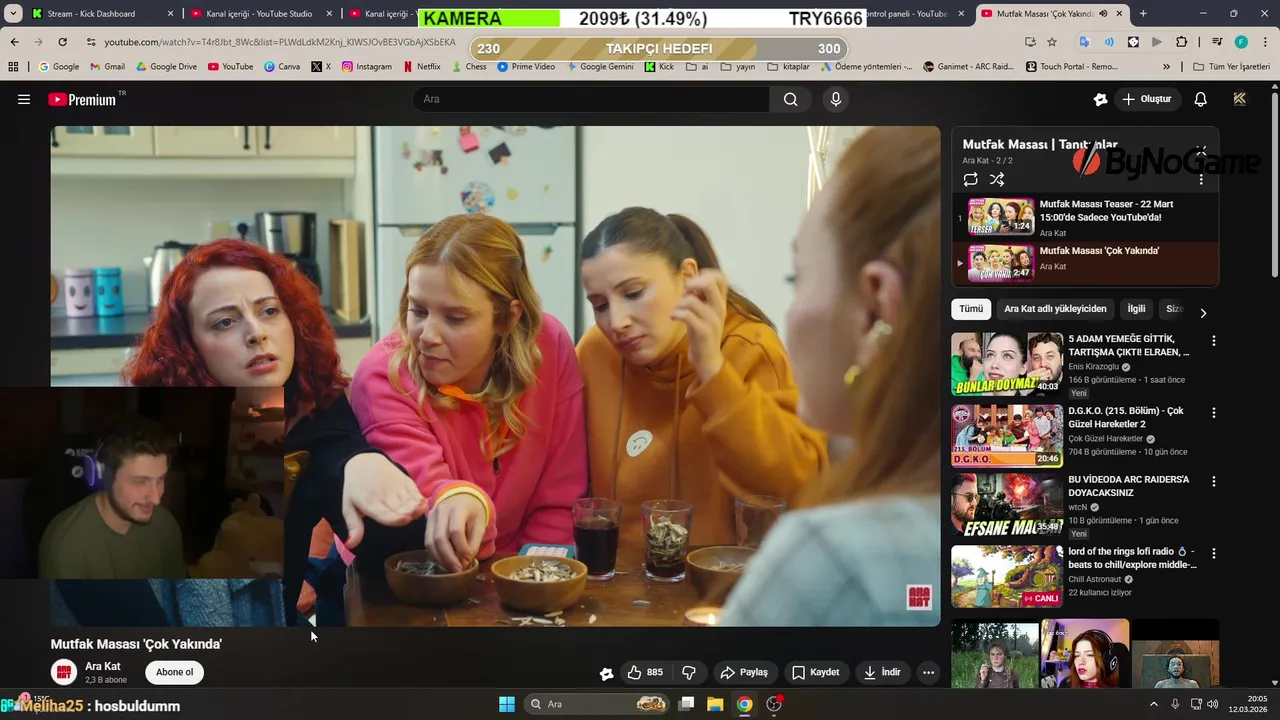
Task: Save video with Kaydet button
Action: click(x=816, y=673)
